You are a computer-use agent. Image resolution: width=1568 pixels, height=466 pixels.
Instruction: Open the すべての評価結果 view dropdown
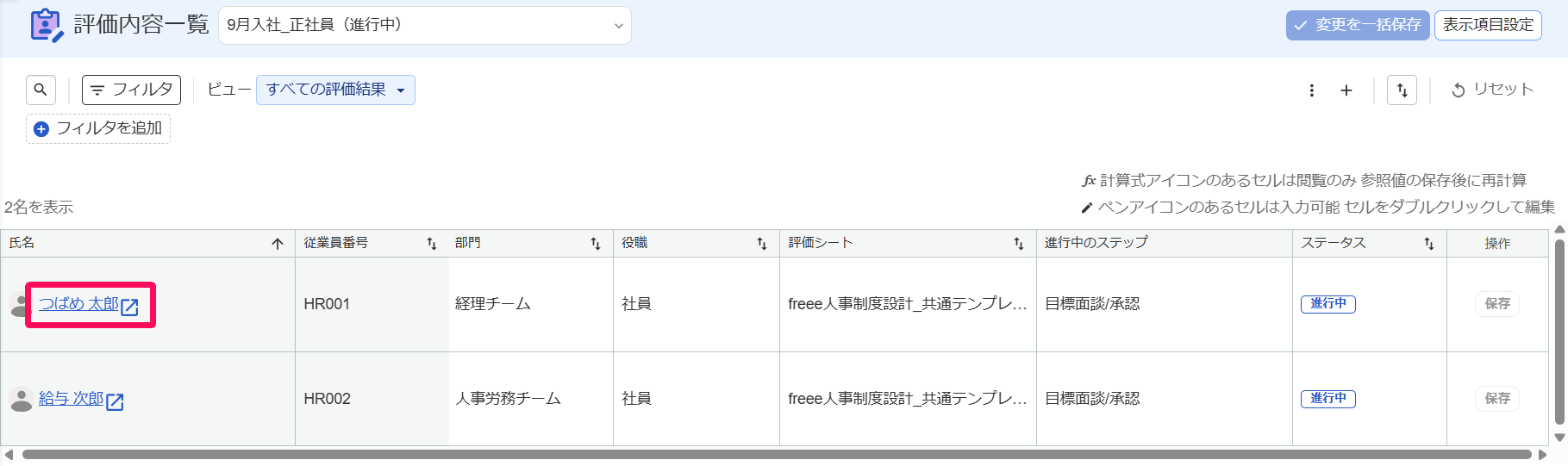335,90
